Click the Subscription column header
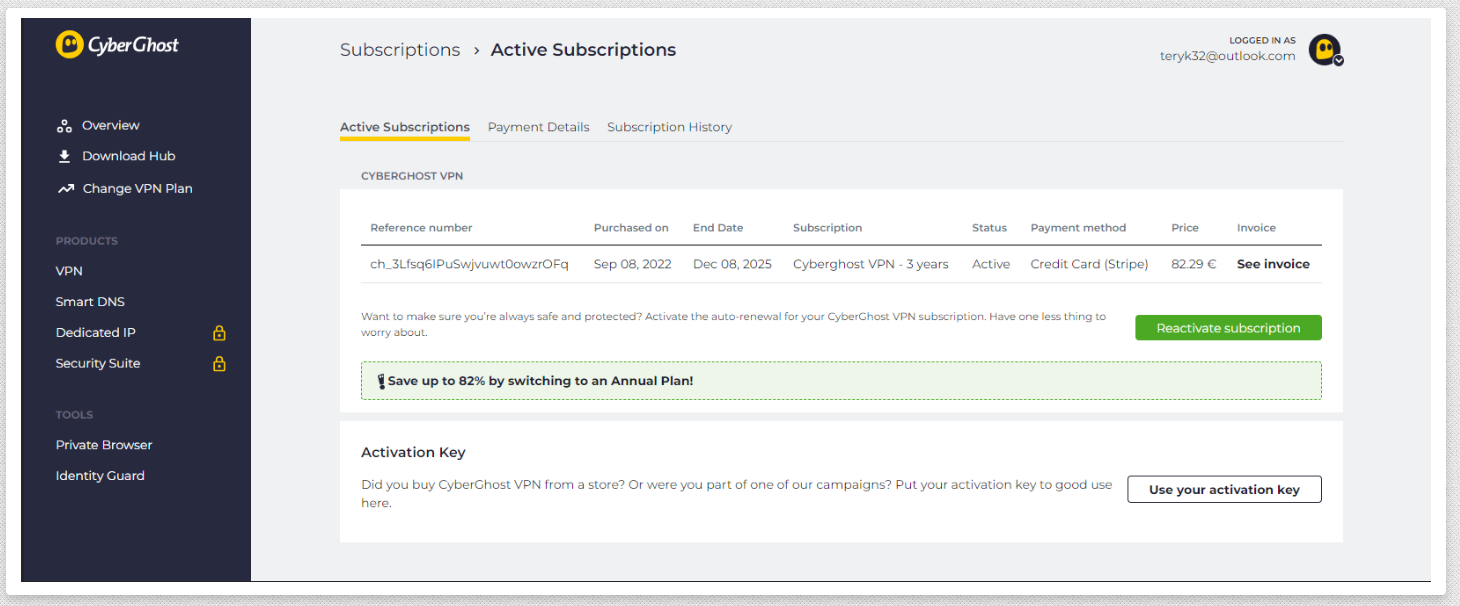 pyautogui.click(x=827, y=228)
